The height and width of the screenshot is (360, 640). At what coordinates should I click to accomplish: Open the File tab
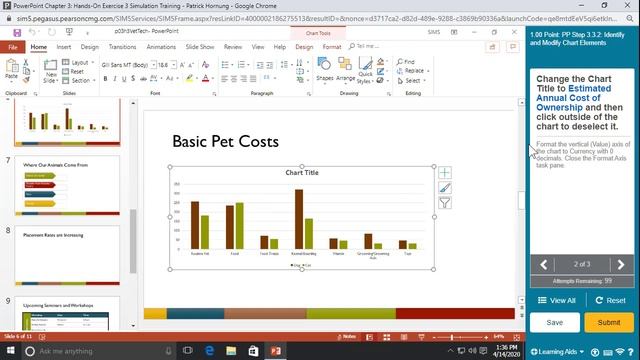13,47
